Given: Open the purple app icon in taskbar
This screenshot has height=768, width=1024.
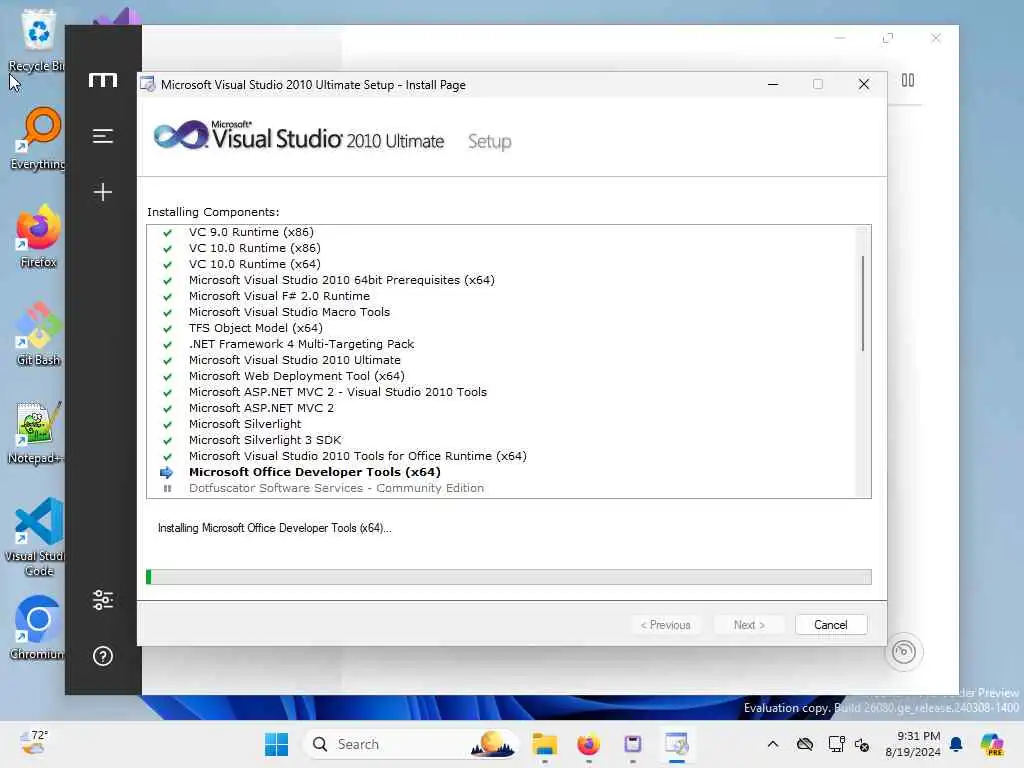Looking at the screenshot, I should coord(632,744).
